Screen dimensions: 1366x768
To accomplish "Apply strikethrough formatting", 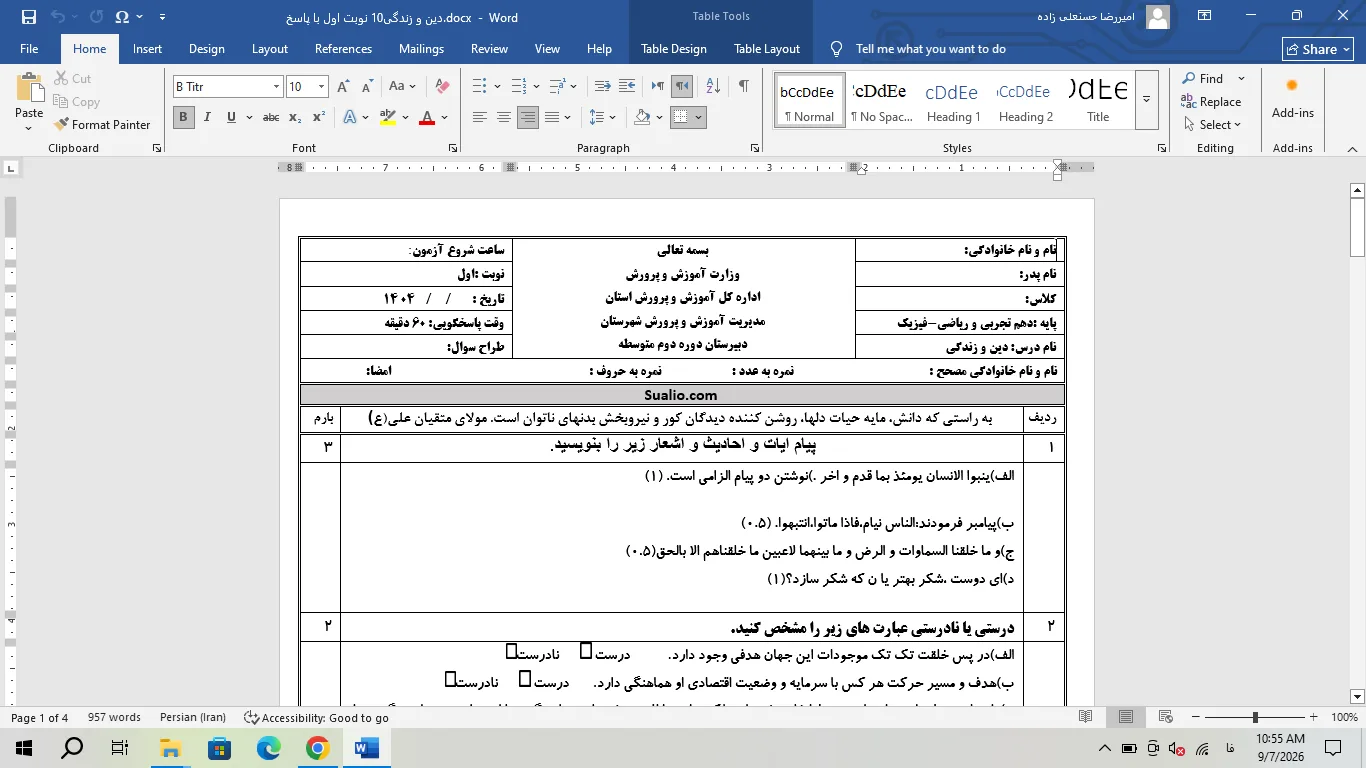I will pyautogui.click(x=271, y=117).
